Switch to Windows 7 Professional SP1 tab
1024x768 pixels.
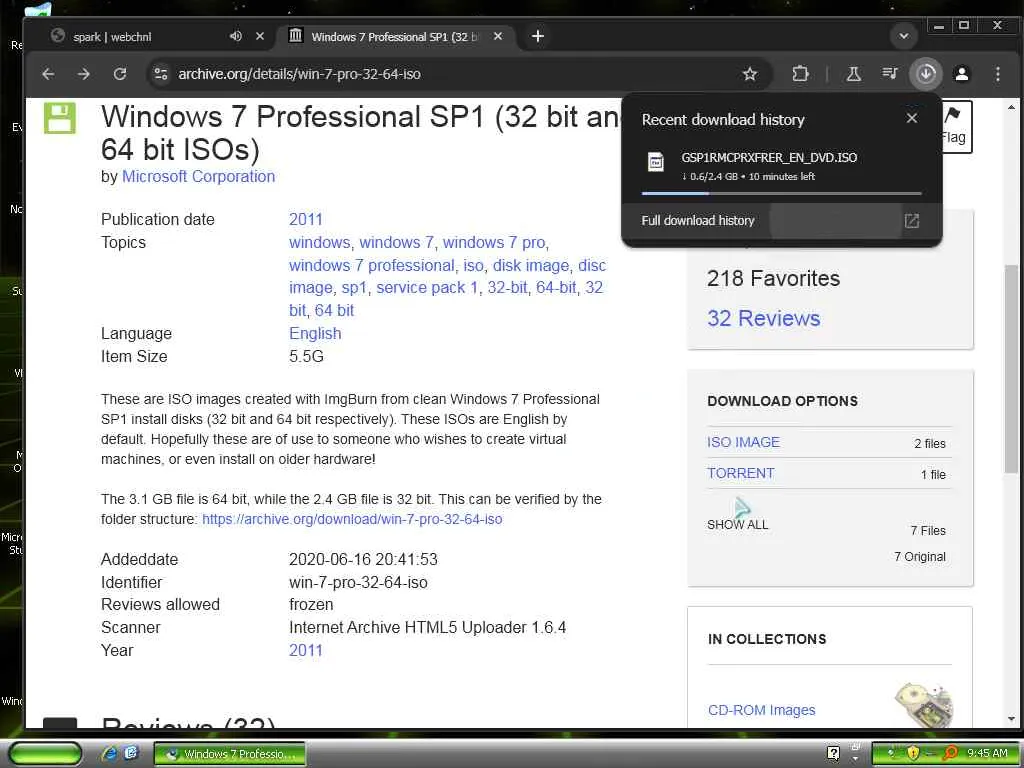[x=395, y=37]
